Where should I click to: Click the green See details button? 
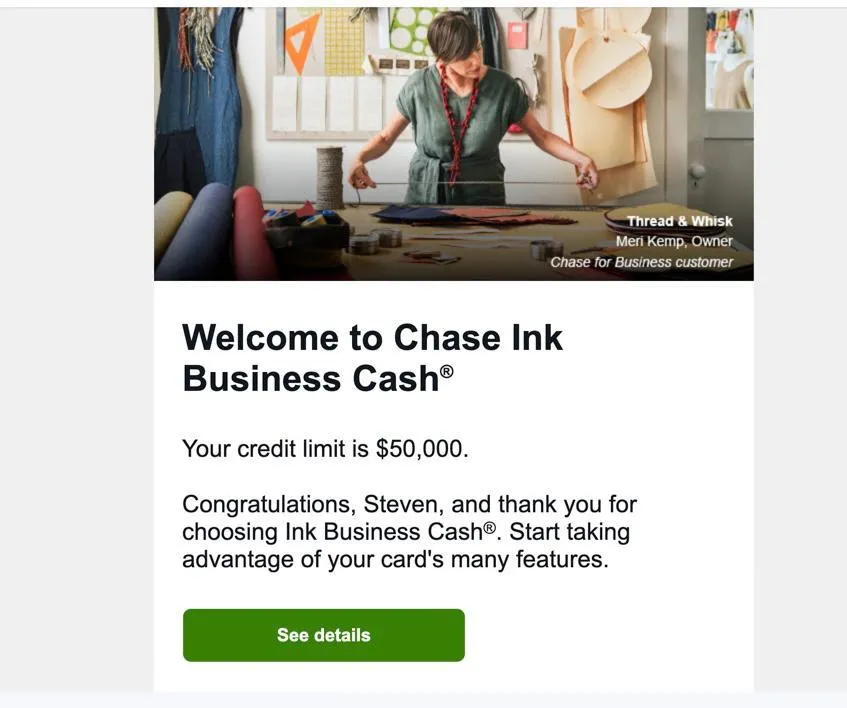pyautogui.click(x=324, y=635)
